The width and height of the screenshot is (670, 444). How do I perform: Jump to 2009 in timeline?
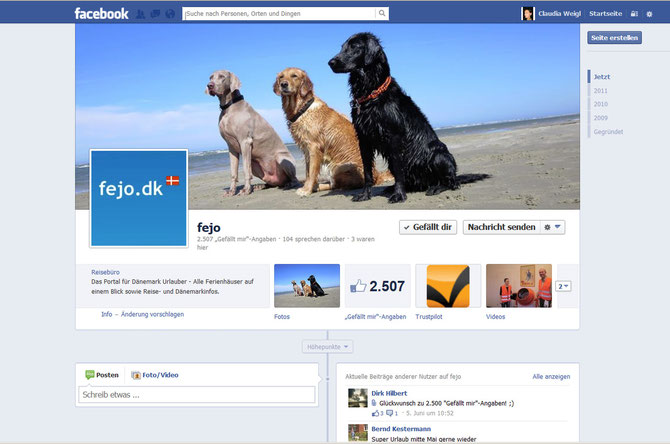point(600,118)
